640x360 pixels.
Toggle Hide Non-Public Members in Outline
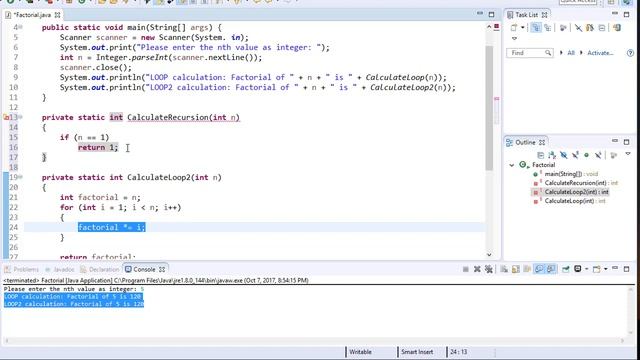click(587, 155)
